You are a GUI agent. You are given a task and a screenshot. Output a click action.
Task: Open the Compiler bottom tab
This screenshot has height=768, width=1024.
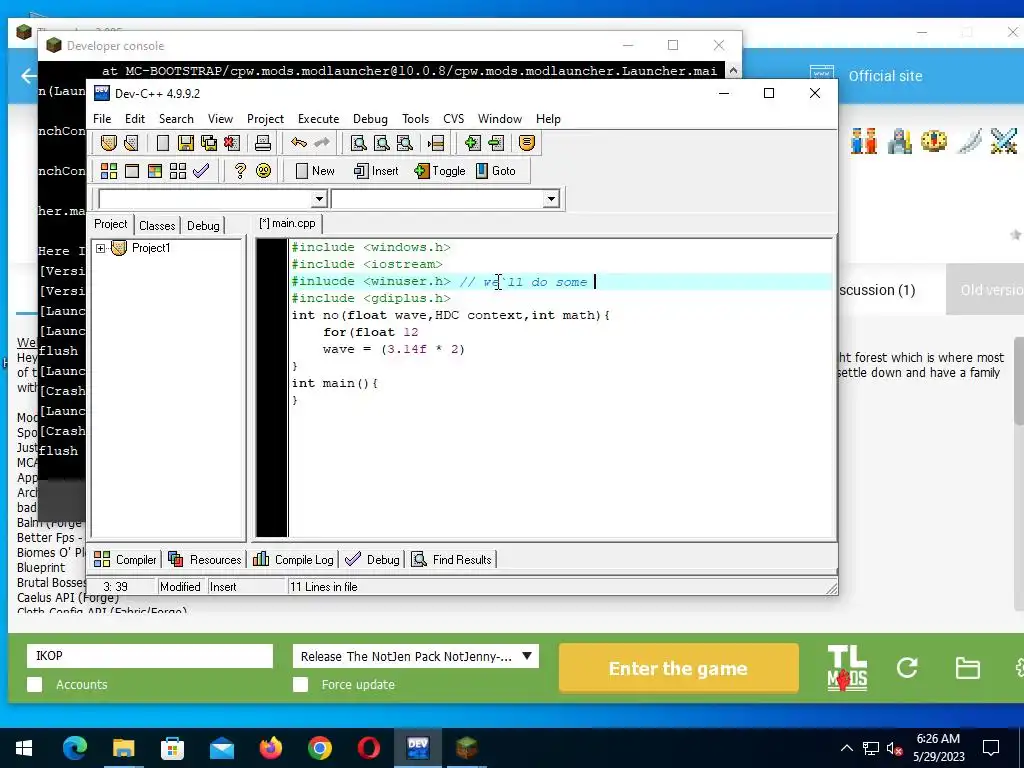[125, 560]
